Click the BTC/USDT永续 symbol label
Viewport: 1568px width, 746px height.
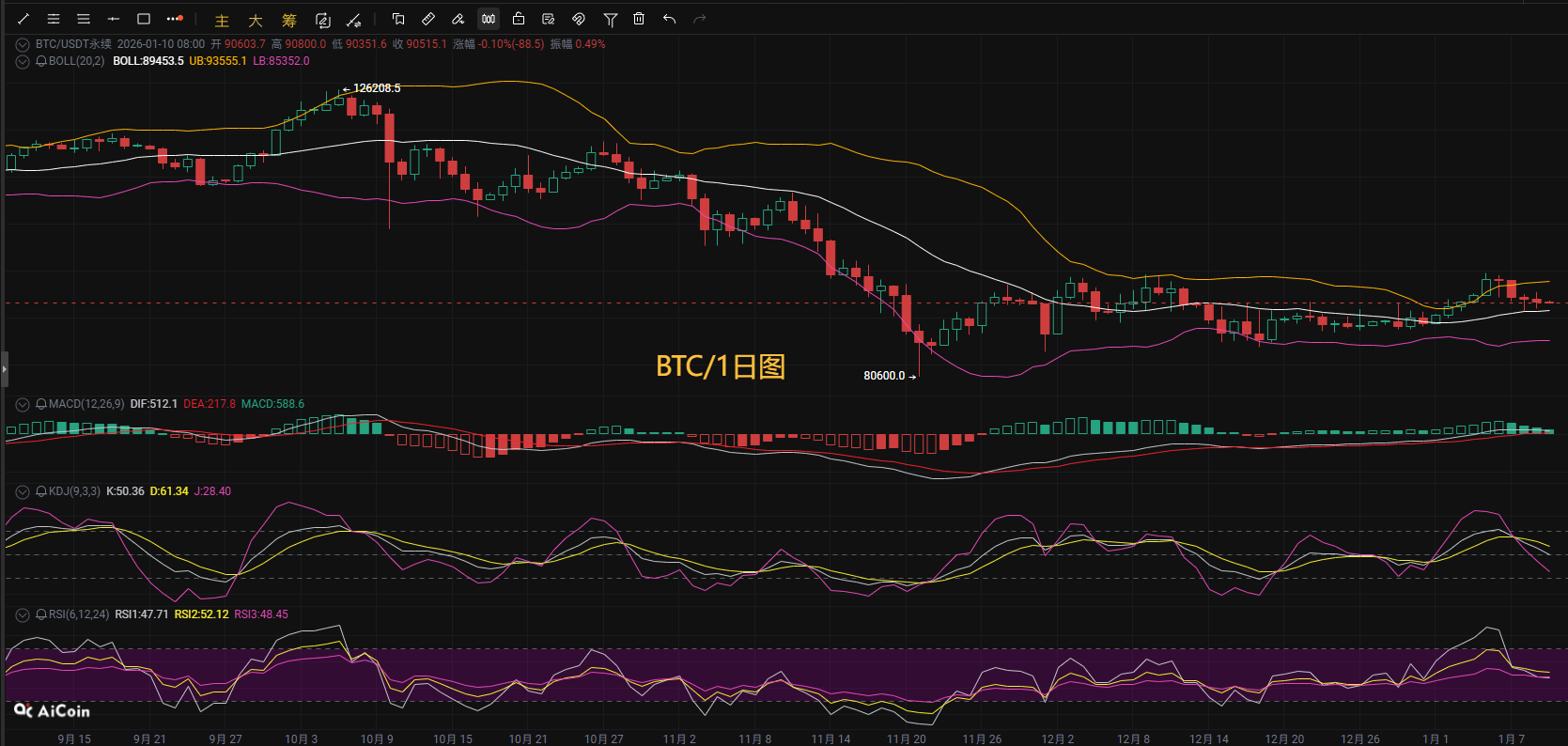[x=73, y=44]
